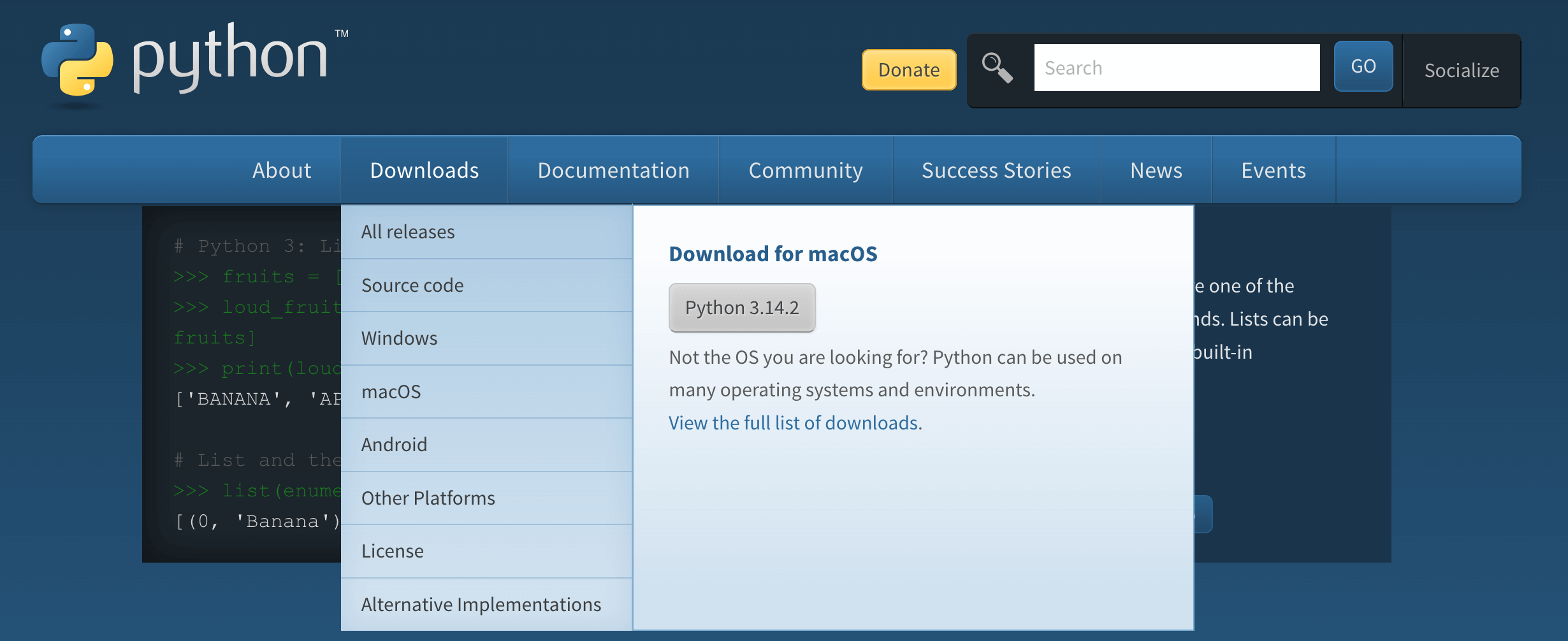Download Python 3.14.2 for macOS

tap(741, 308)
